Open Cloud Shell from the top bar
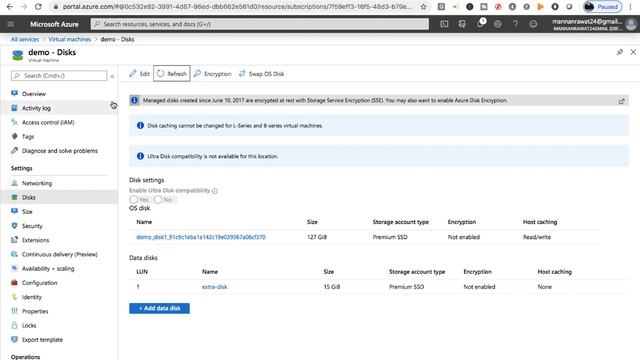The image size is (640, 360). 444,24
